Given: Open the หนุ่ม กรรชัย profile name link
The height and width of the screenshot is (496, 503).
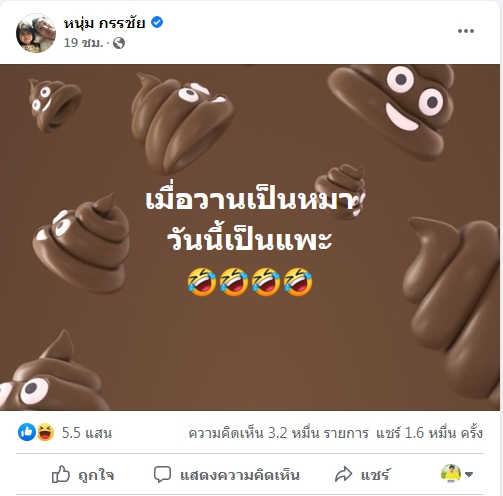Looking at the screenshot, I should (104, 23).
